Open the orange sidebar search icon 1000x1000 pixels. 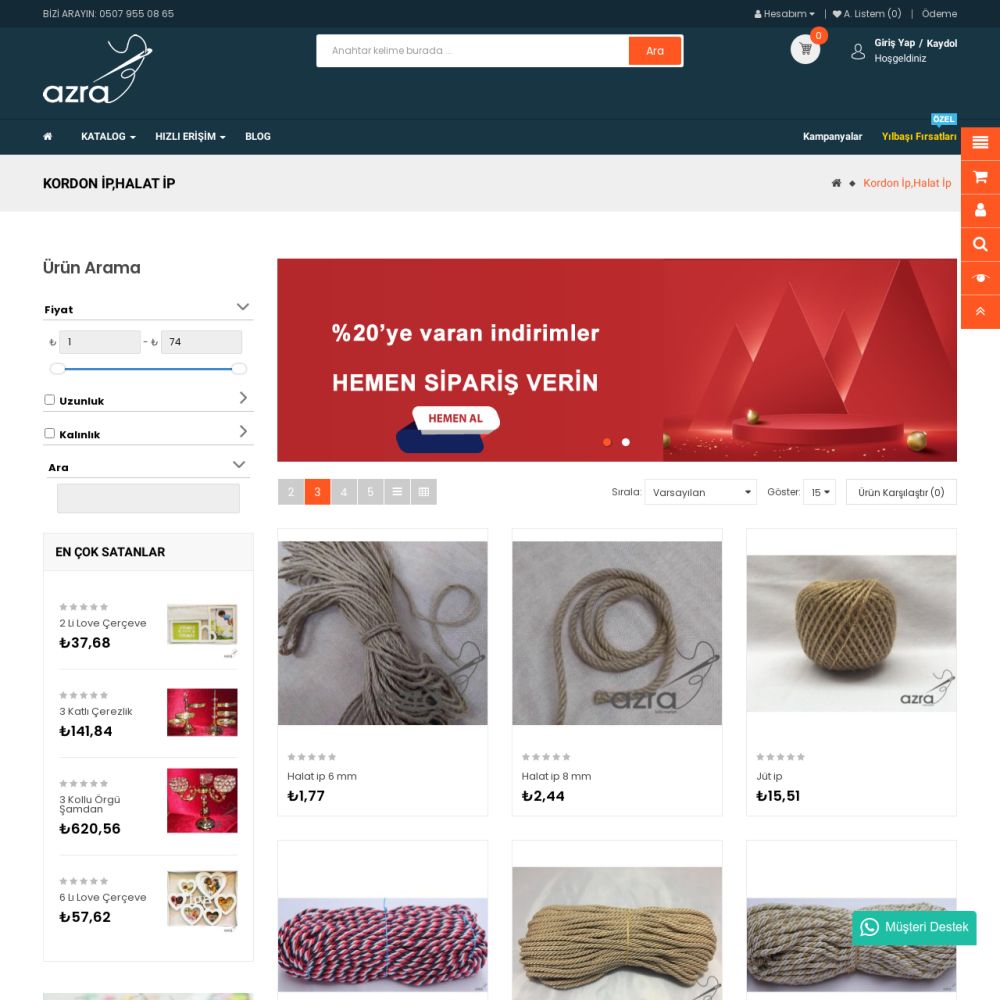pos(980,244)
